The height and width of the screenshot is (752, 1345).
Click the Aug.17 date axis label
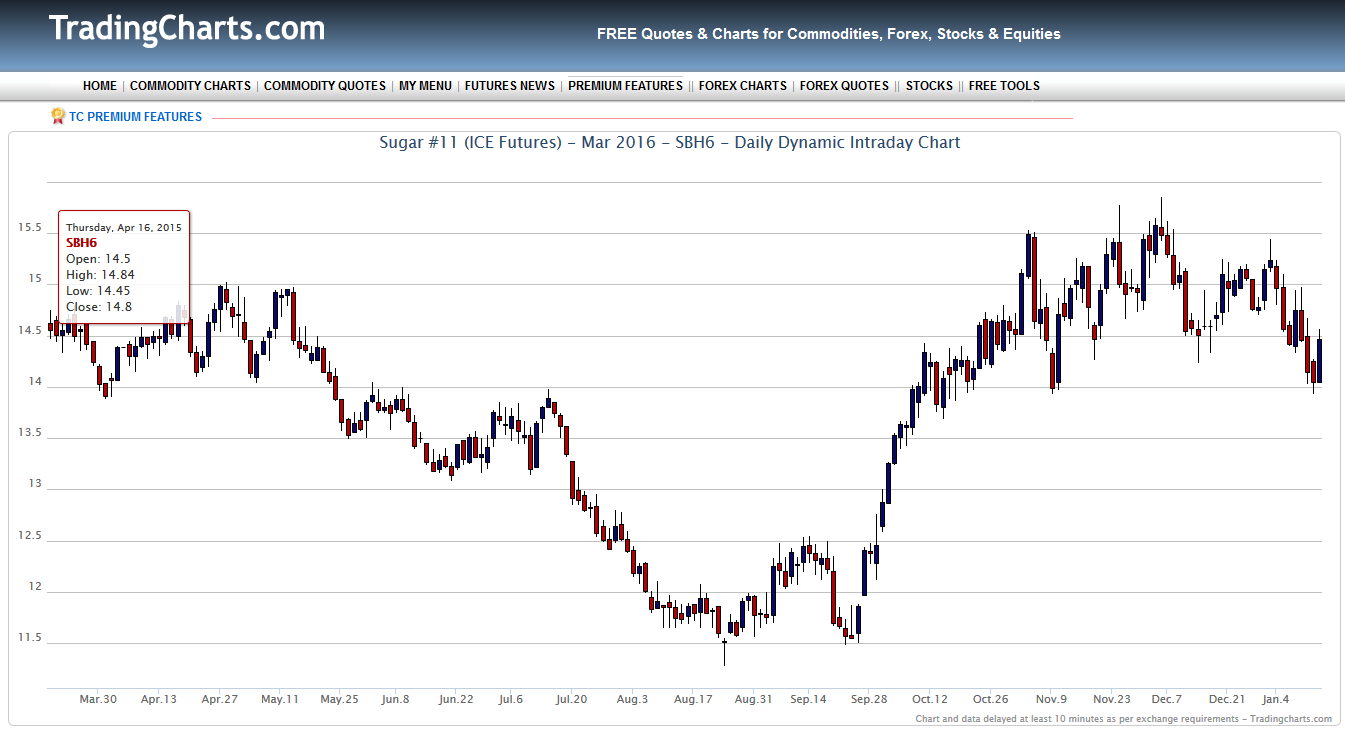tap(692, 700)
